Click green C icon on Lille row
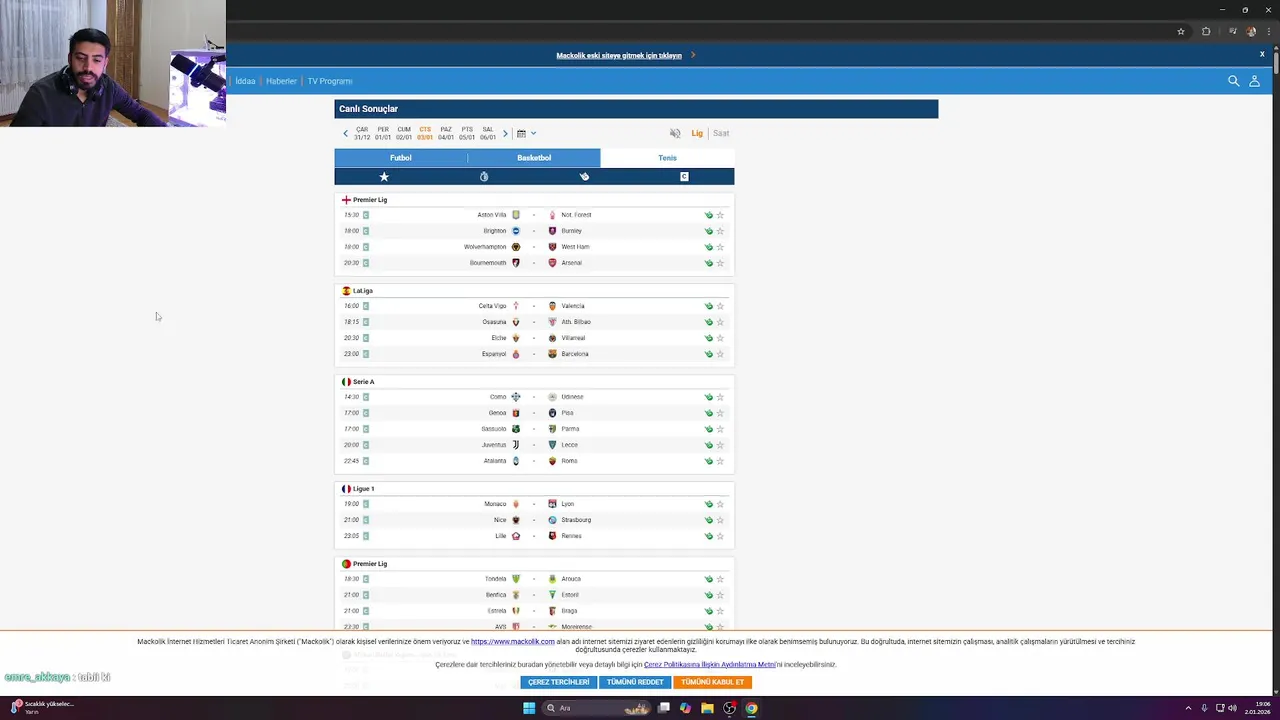 (x=366, y=536)
